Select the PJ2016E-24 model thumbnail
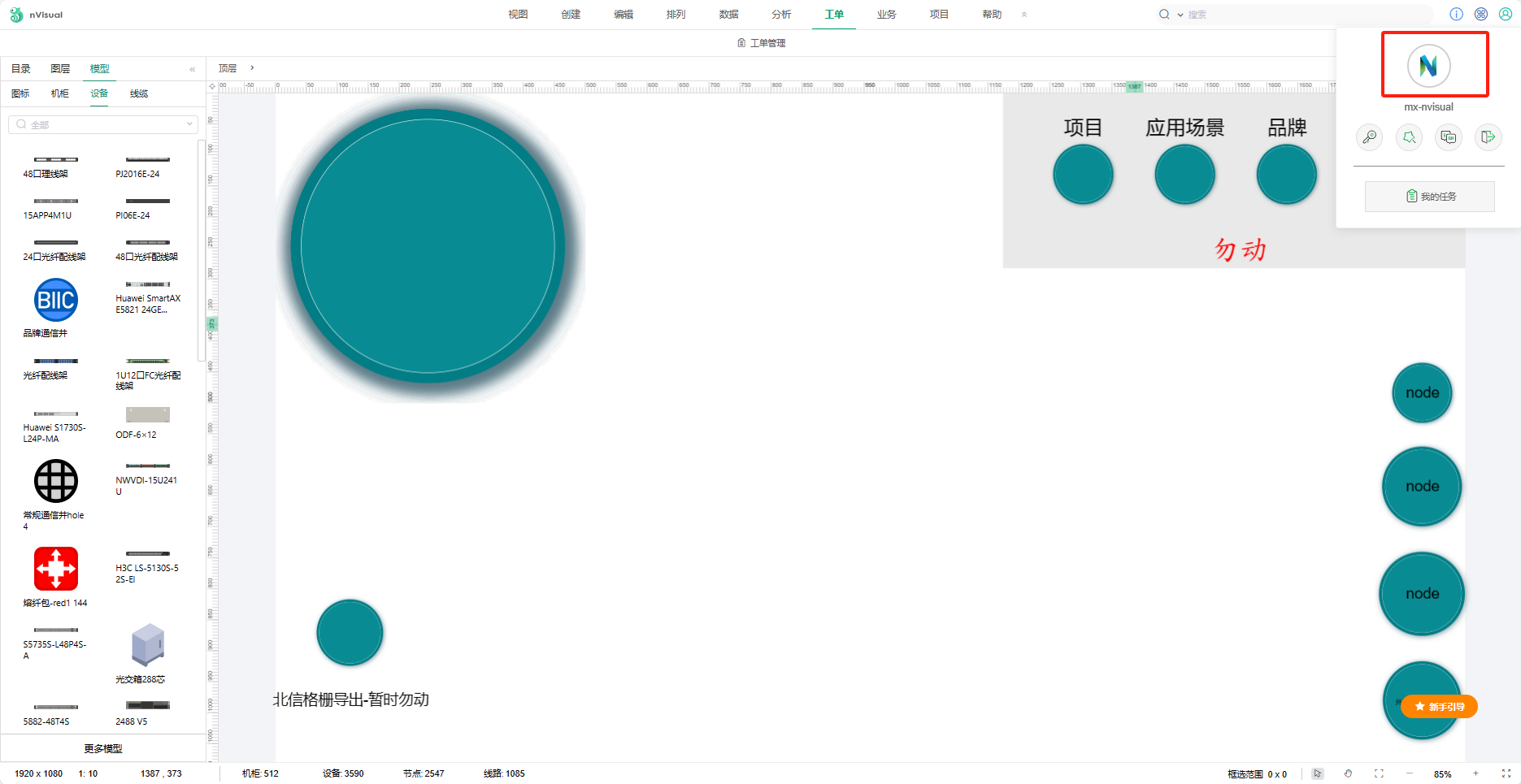This screenshot has width=1521, height=784. tap(148, 159)
